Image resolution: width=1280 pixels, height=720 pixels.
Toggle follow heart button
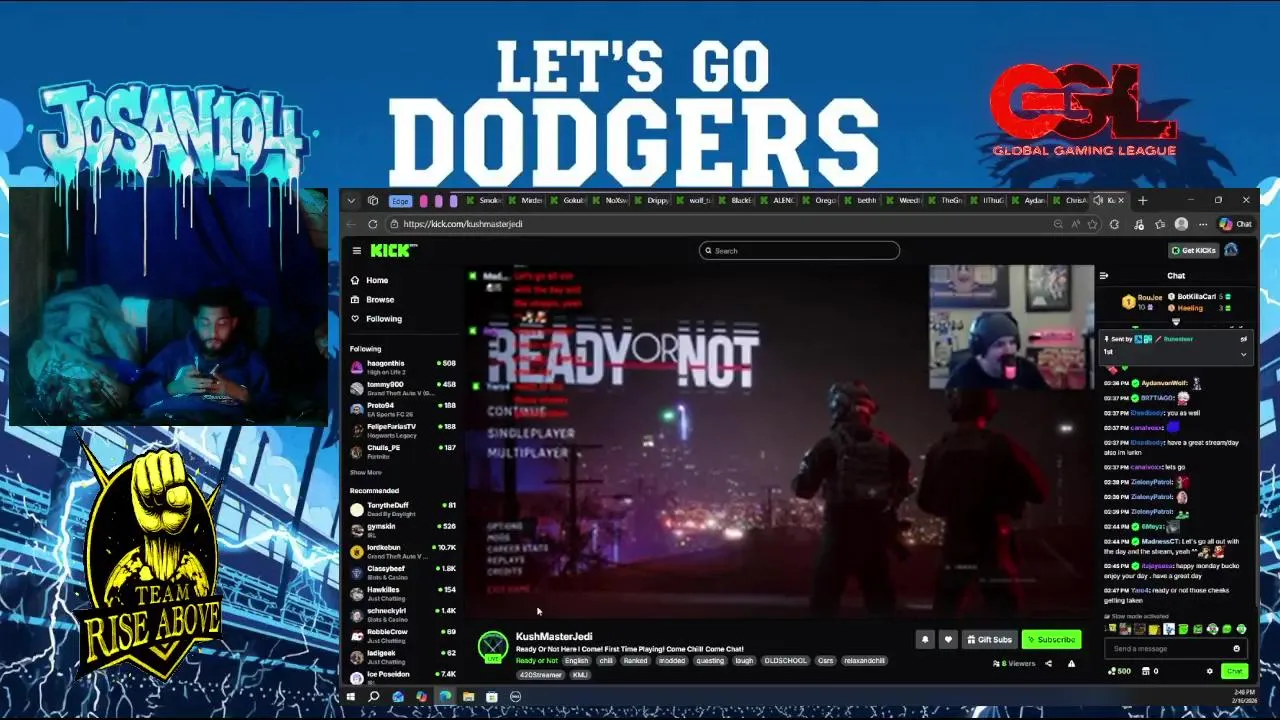tap(948, 640)
